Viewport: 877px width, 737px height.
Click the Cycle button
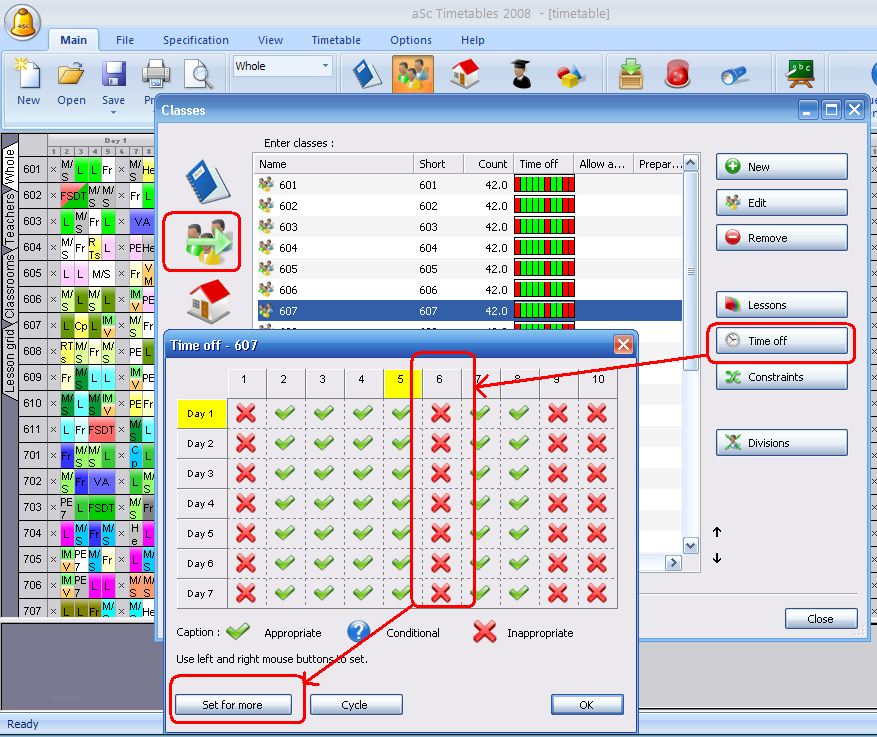pyautogui.click(x=355, y=705)
